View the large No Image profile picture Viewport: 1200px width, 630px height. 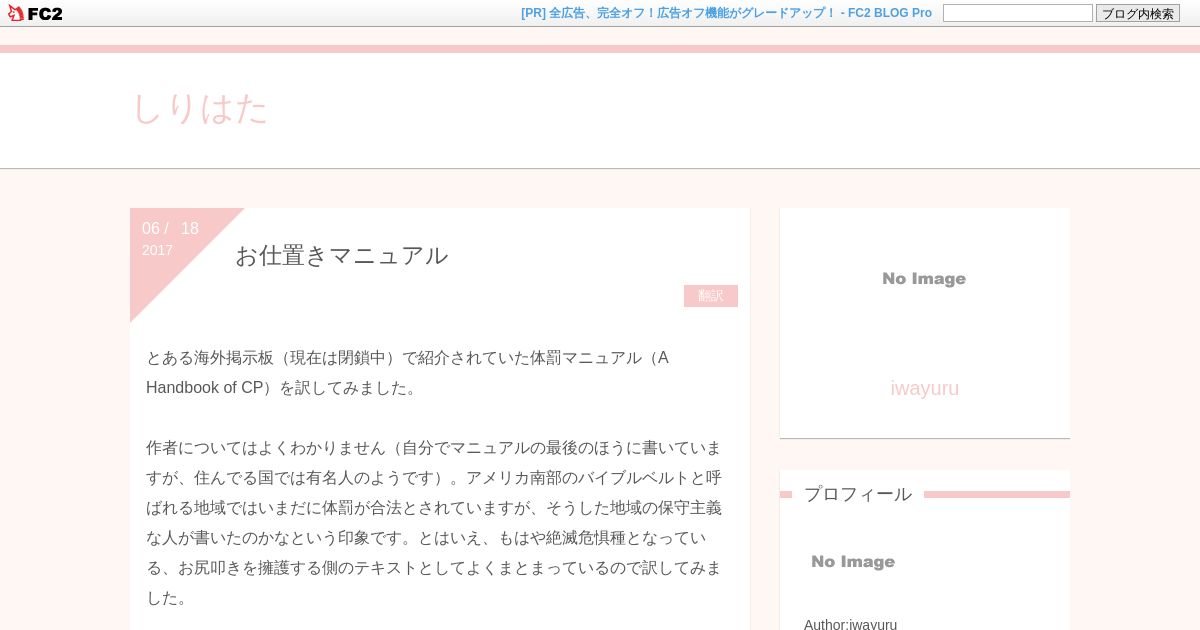click(x=924, y=279)
